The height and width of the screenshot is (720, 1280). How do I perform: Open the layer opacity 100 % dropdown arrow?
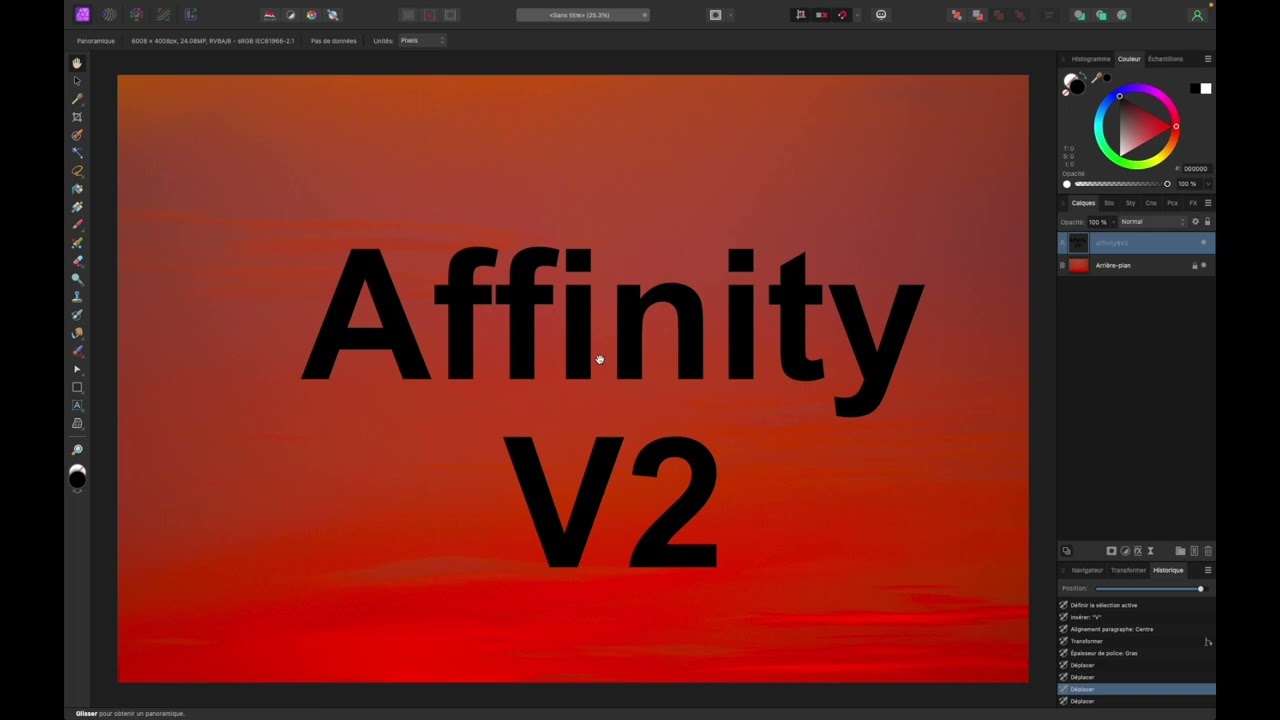point(1113,222)
